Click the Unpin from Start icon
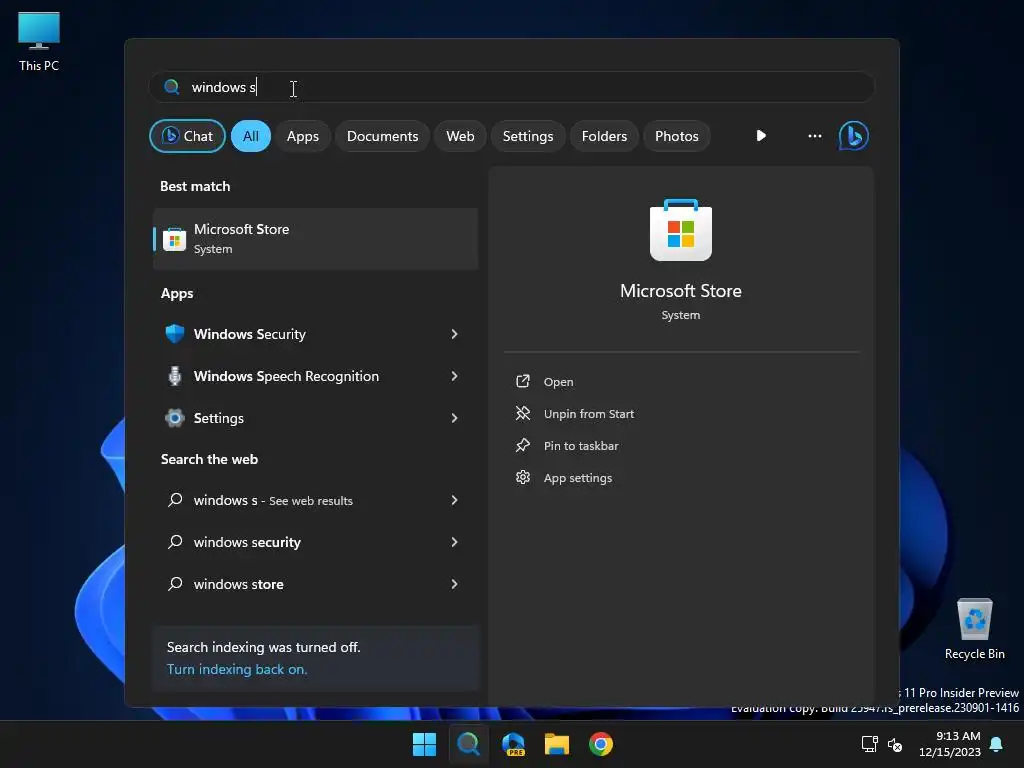The image size is (1024, 768). 522,413
